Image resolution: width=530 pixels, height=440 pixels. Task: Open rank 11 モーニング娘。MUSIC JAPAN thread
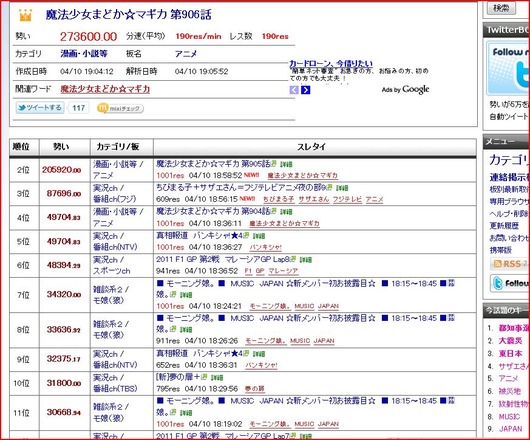pos(305,406)
